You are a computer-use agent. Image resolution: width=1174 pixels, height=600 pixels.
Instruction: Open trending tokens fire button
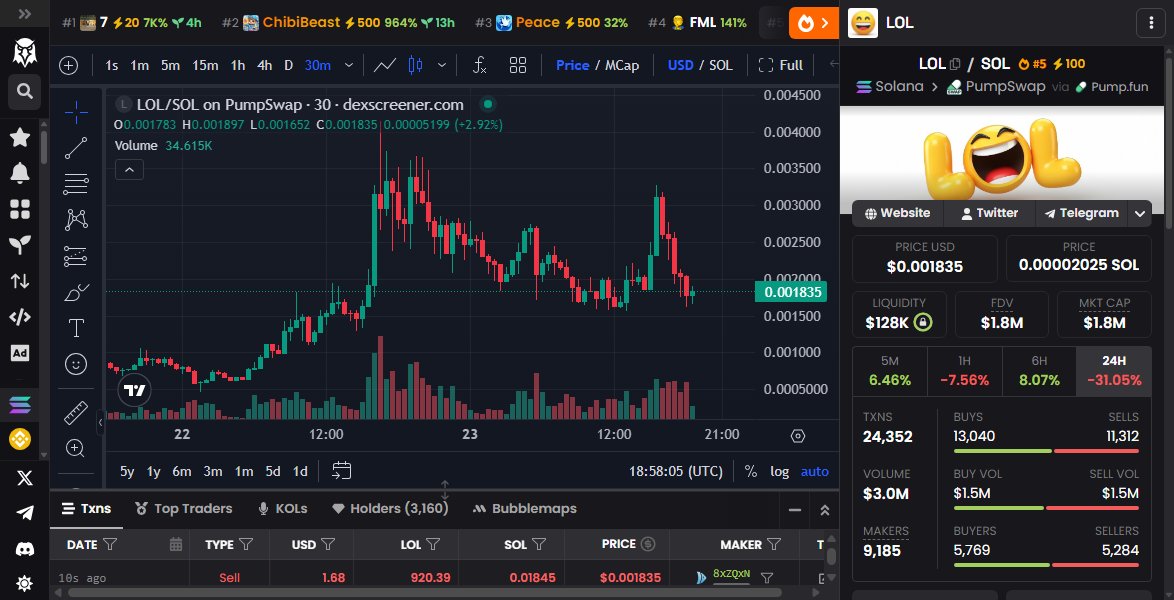coord(814,23)
